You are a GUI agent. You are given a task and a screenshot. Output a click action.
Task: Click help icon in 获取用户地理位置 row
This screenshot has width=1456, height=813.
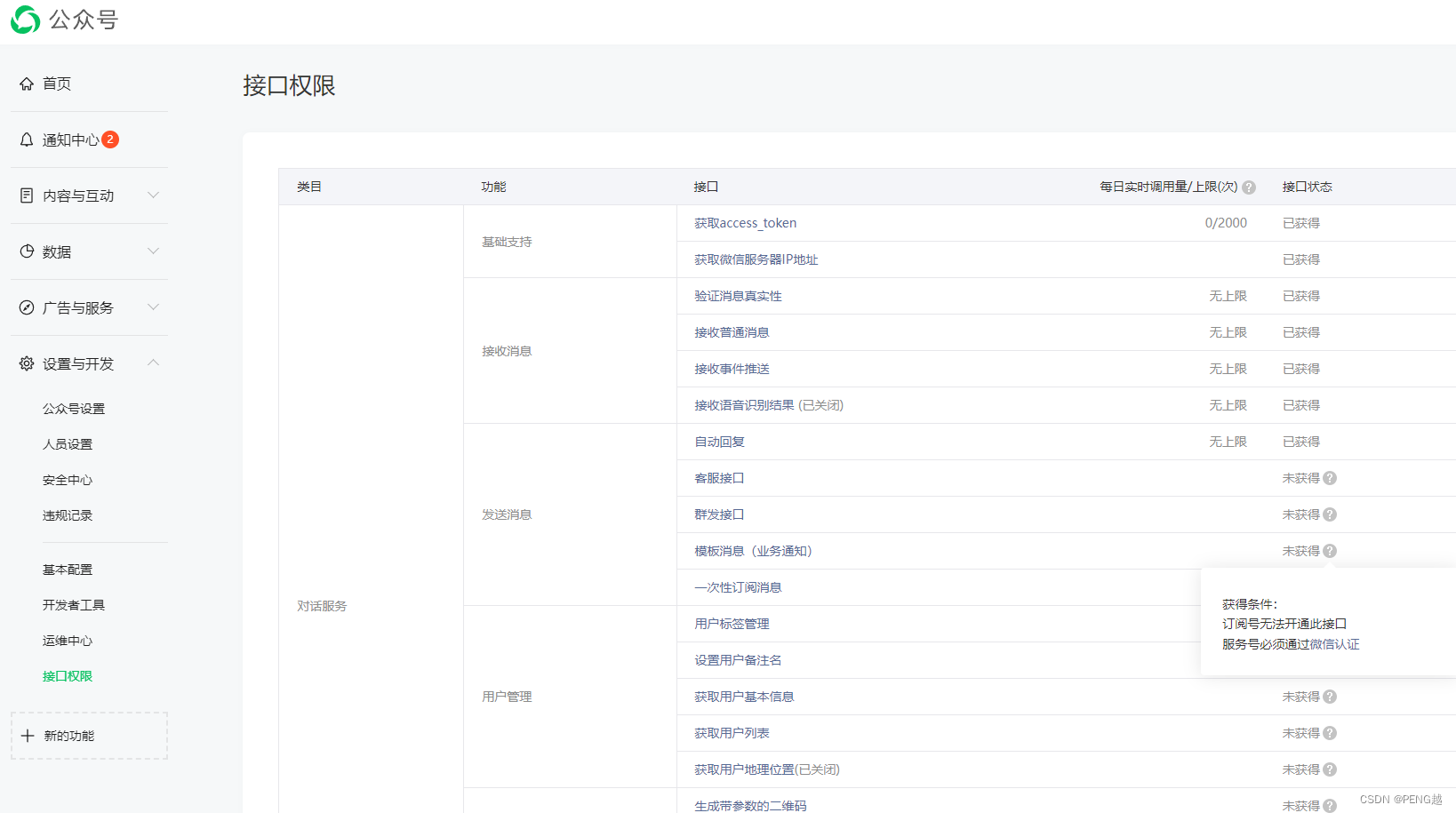[1330, 769]
